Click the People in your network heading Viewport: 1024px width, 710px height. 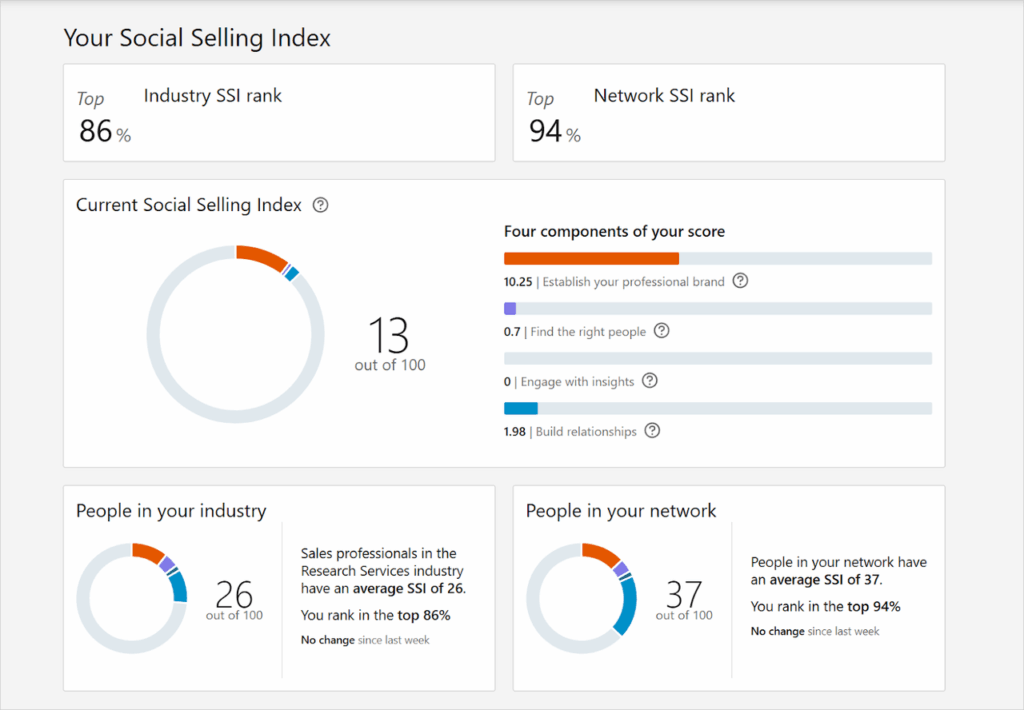pos(621,511)
